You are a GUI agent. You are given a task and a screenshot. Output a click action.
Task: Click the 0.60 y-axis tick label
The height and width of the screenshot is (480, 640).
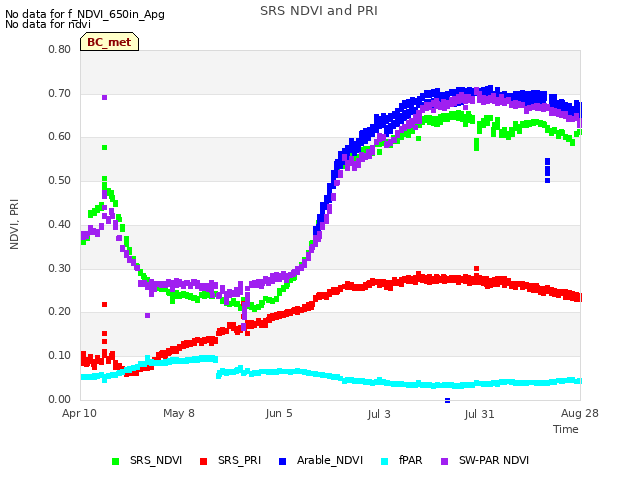click(x=60, y=136)
